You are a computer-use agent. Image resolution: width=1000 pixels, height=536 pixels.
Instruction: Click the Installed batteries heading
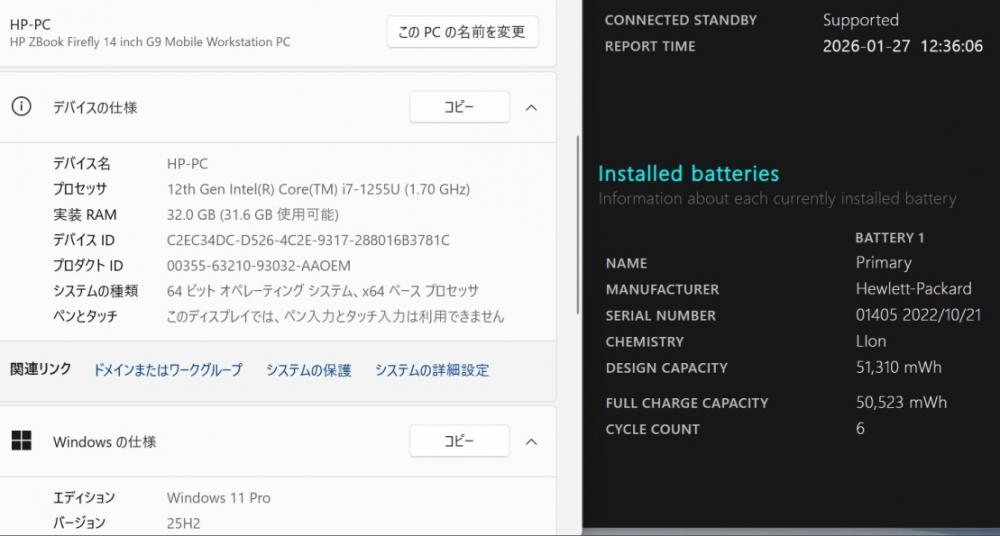tap(688, 174)
